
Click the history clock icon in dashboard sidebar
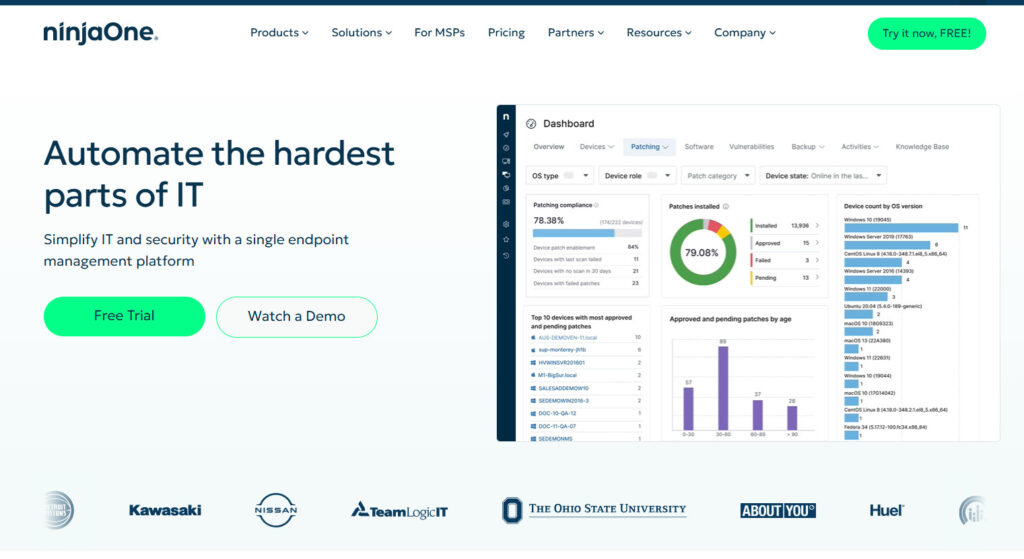pyautogui.click(x=506, y=256)
